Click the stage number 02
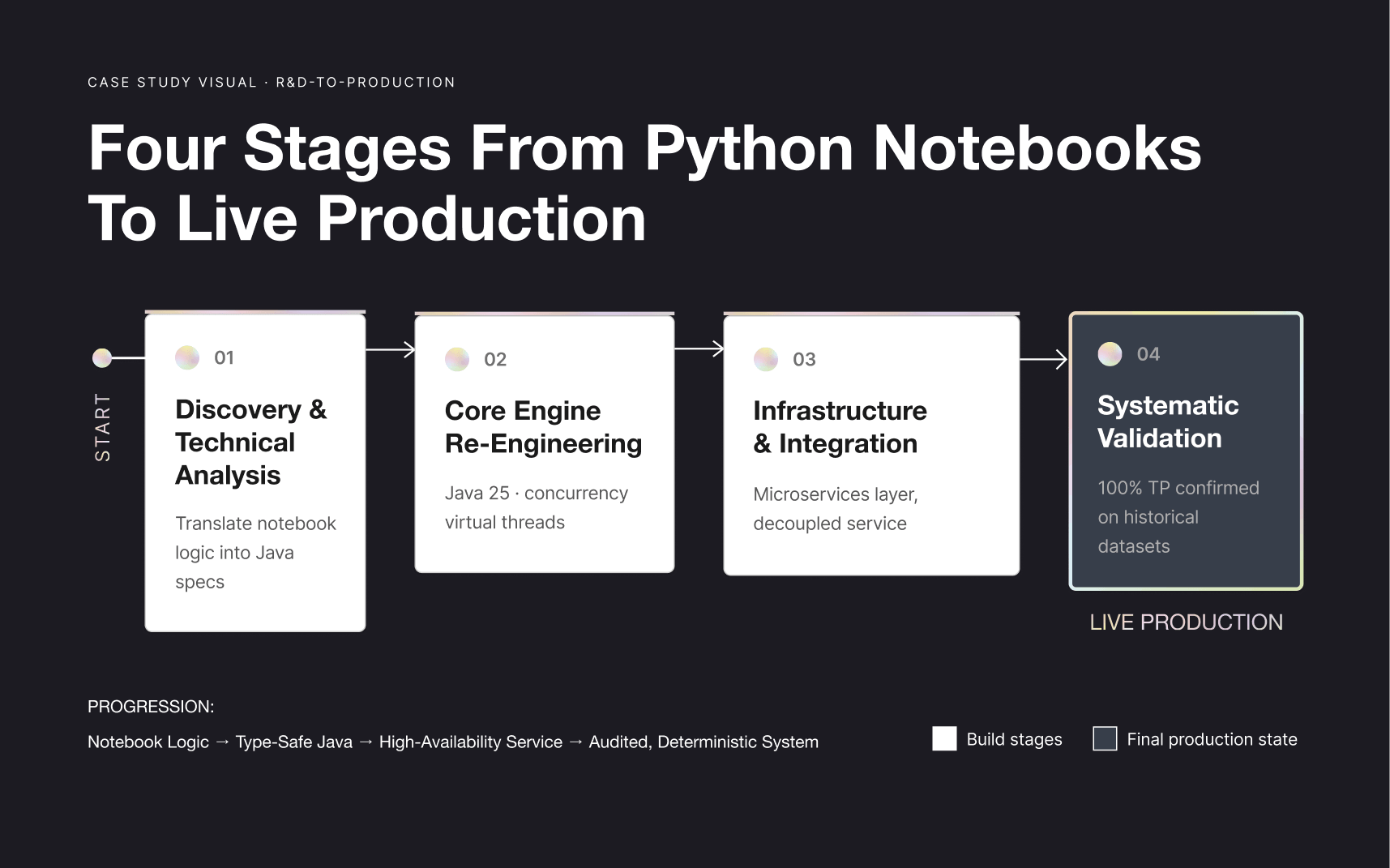Viewport: 1390px width, 868px height. pyautogui.click(x=495, y=359)
